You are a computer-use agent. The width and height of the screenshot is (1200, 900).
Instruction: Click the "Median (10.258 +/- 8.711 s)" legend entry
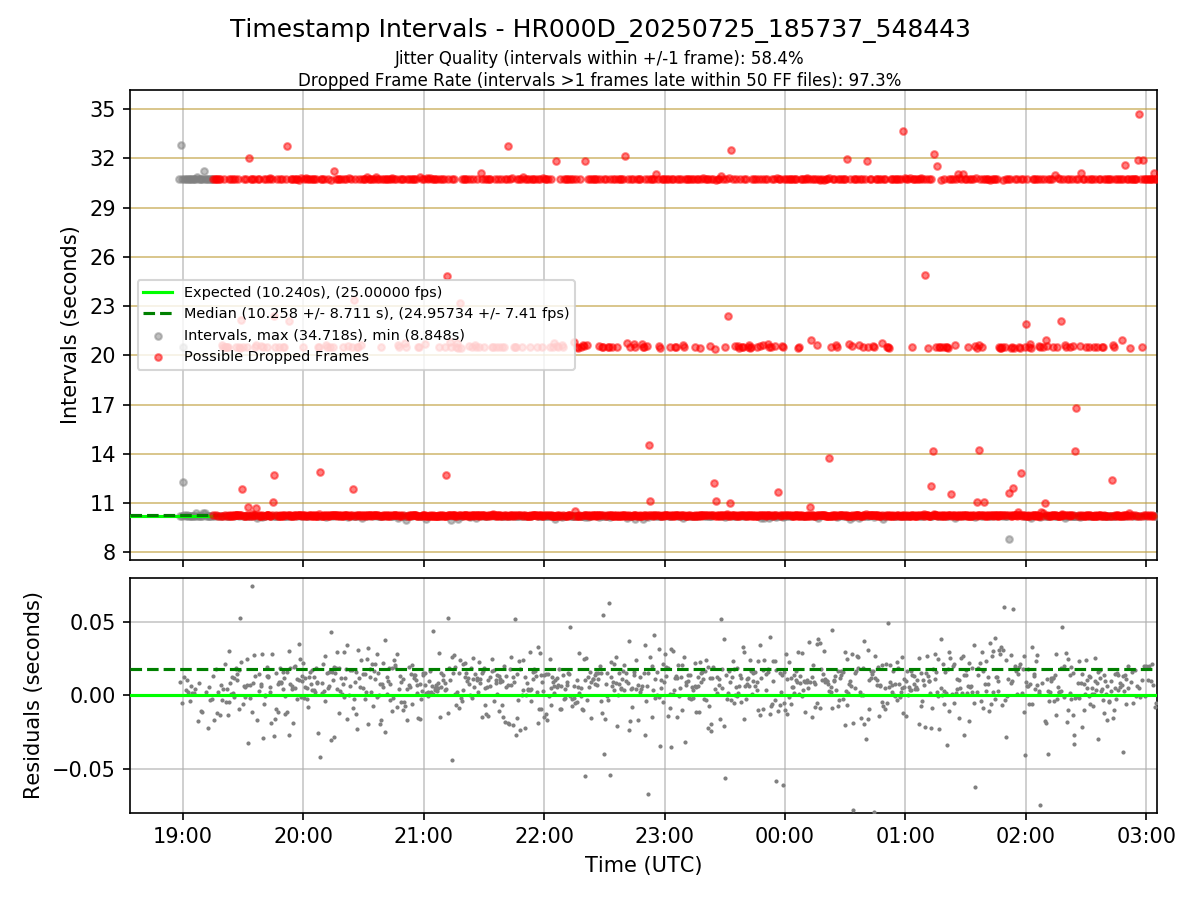377,313
